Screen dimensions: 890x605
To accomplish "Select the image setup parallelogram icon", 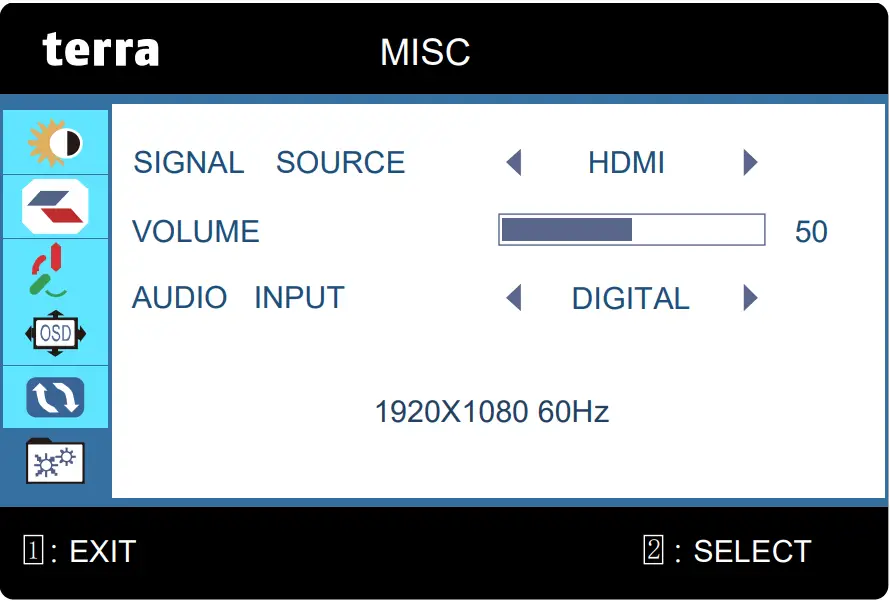I will tap(55, 206).
